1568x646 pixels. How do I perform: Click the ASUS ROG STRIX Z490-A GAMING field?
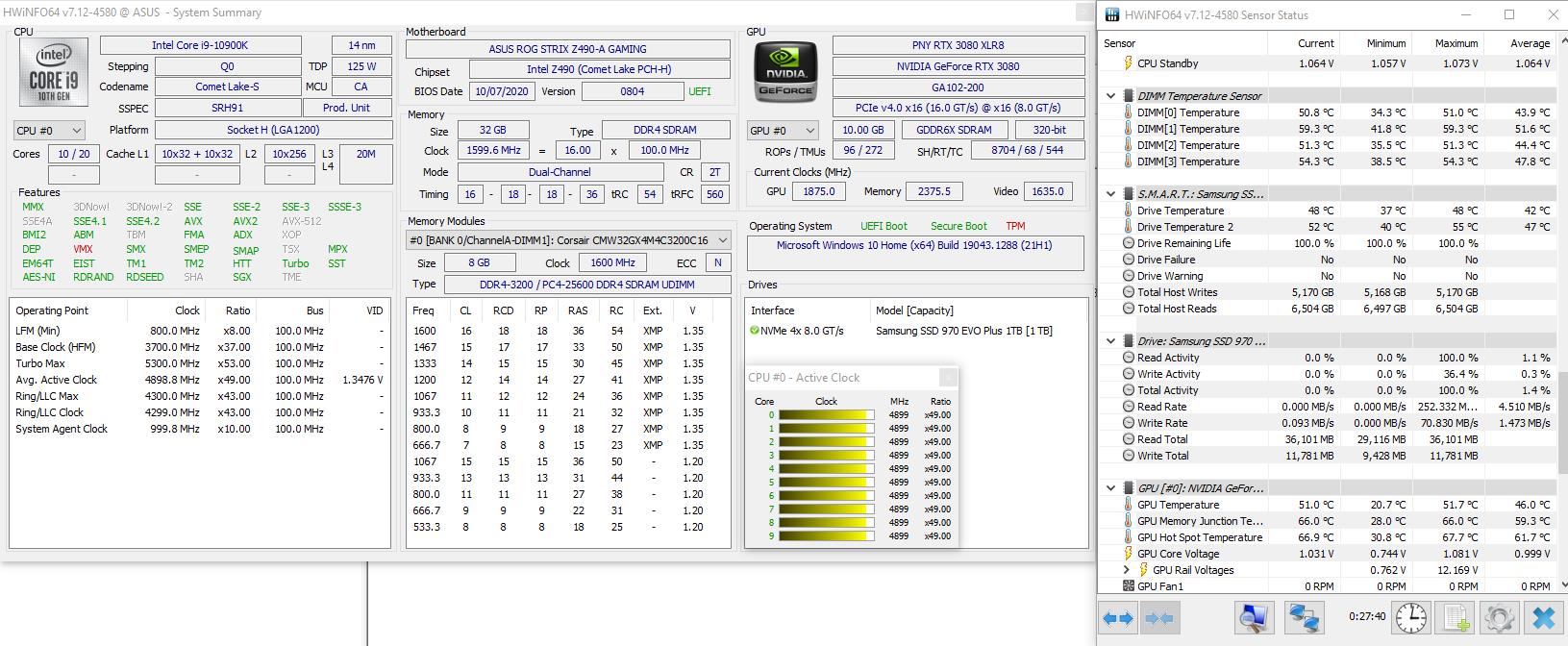567,49
